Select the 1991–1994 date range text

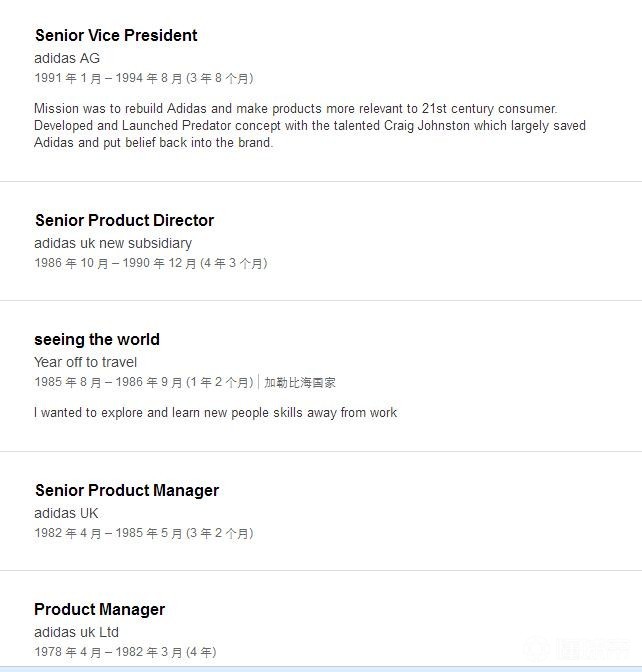(x=143, y=78)
